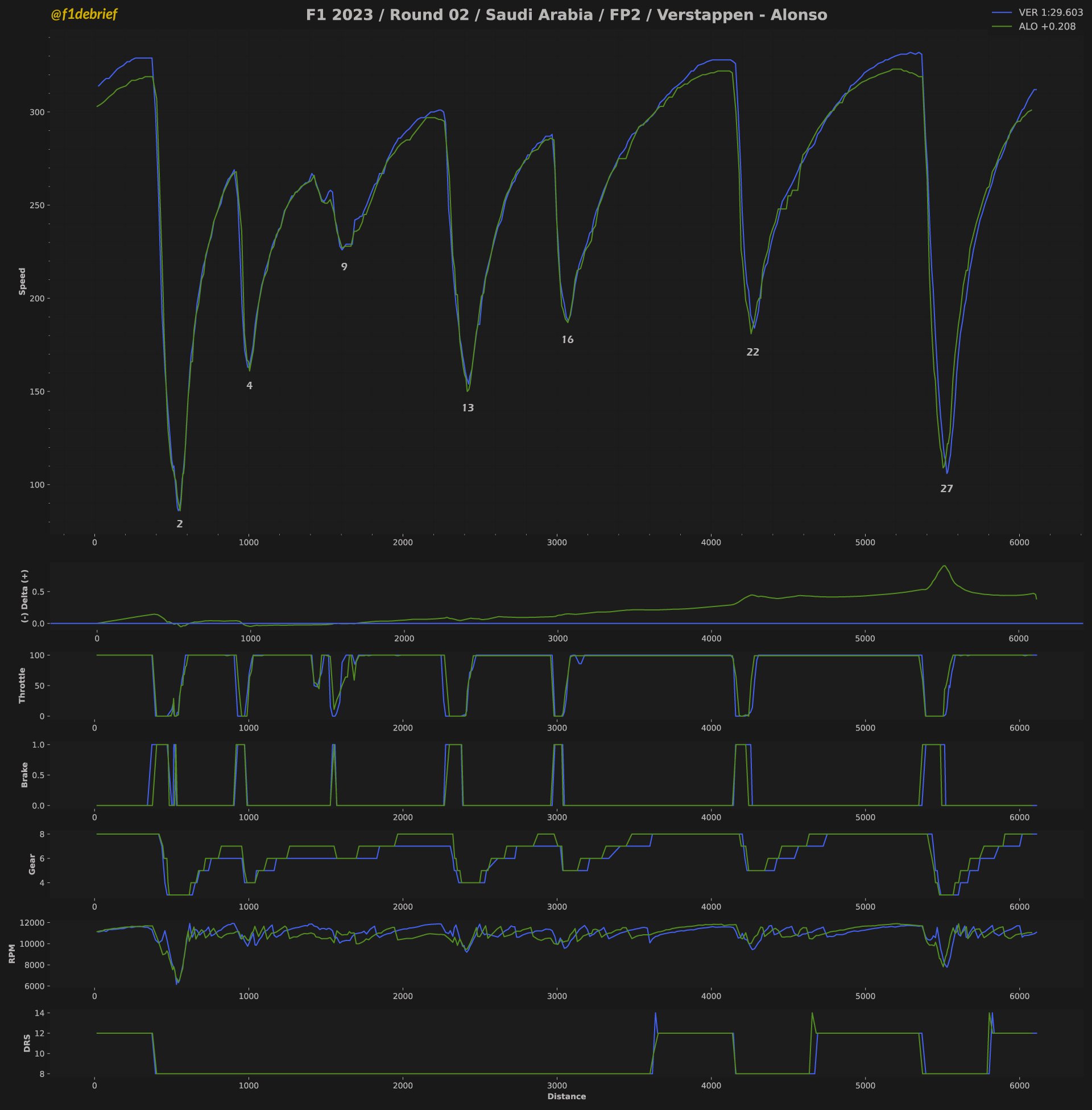Click the Distance label at bottom
This screenshot has height=1110, width=1092.
coord(566,1096)
